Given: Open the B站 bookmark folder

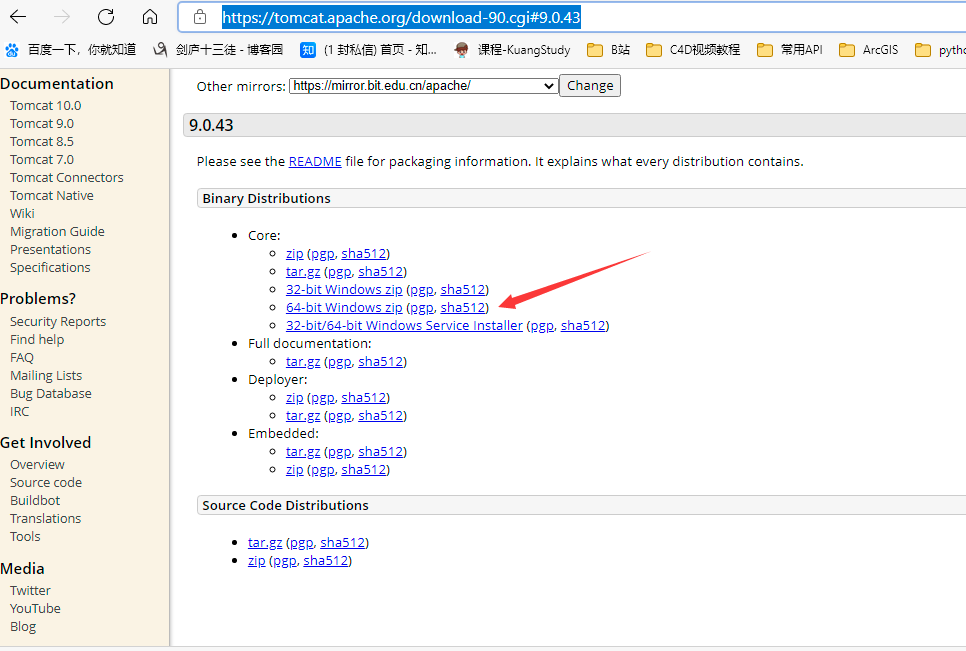Looking at the screenshot, I should 608,50.
